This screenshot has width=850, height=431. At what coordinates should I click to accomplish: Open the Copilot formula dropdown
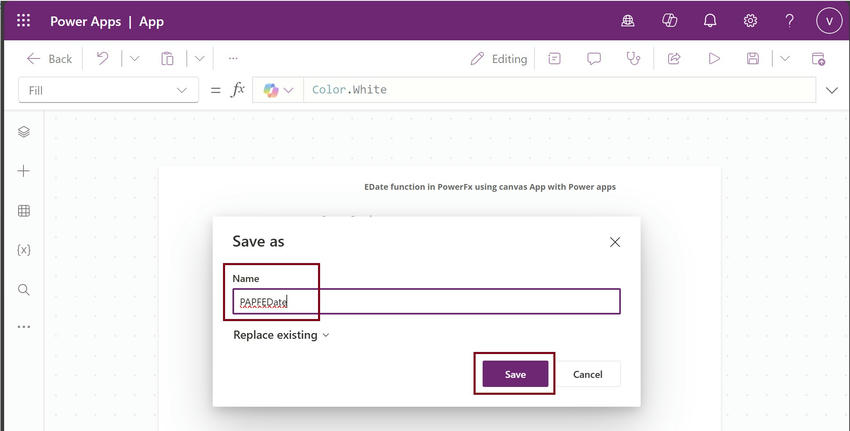point(278,90)
